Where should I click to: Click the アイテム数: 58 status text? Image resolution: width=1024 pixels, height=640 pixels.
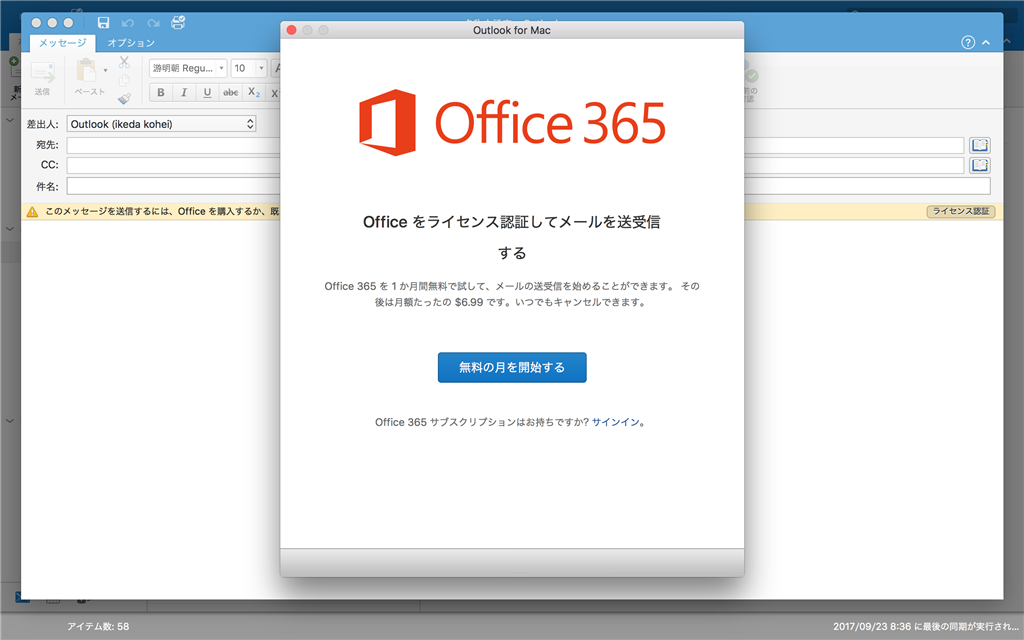click(x=99, y=626)
